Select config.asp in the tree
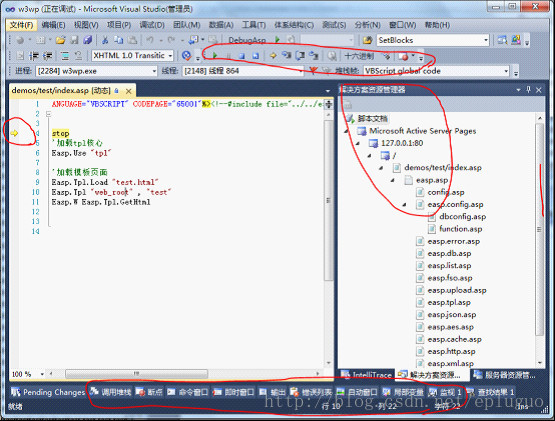 (x=446, y=192)
